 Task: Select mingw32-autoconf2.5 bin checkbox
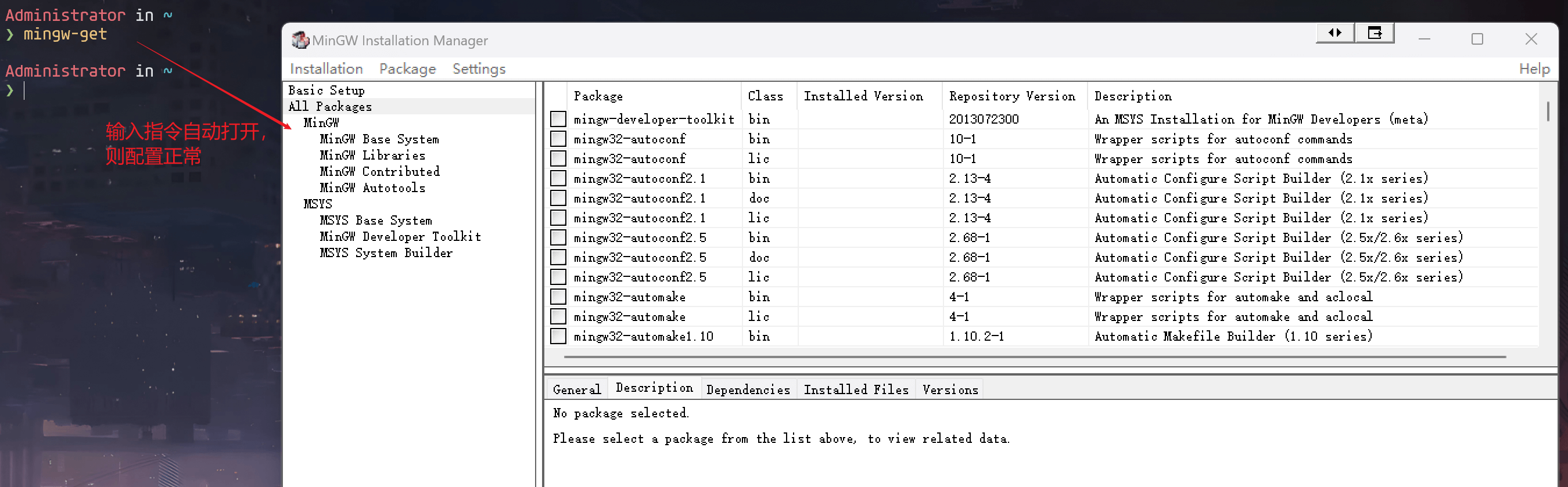558,238
